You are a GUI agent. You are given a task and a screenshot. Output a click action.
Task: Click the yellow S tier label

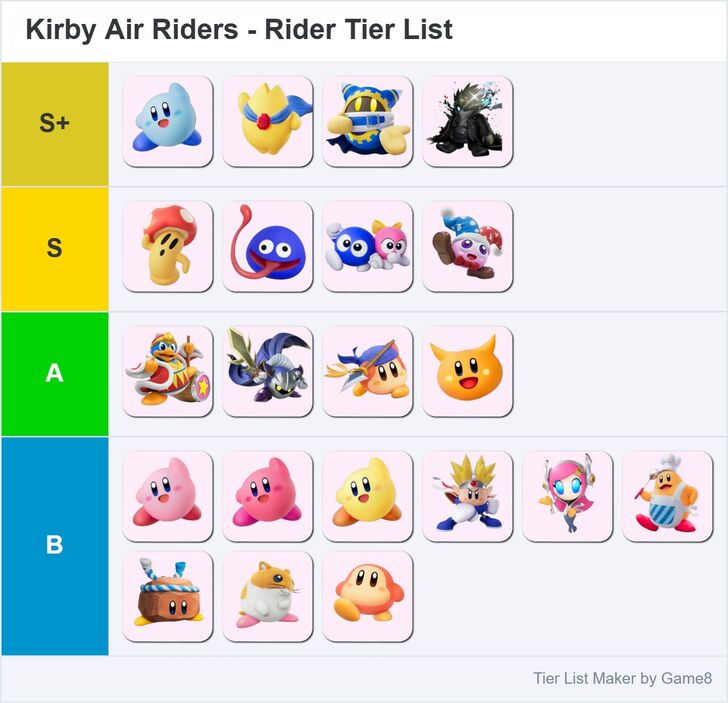pos(54,248)
